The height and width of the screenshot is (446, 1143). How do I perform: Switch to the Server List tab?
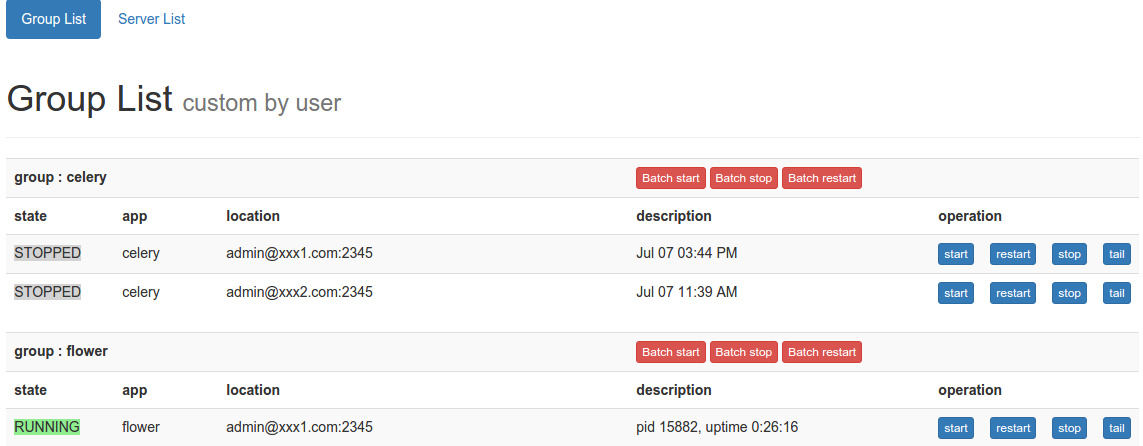point(151,19)
